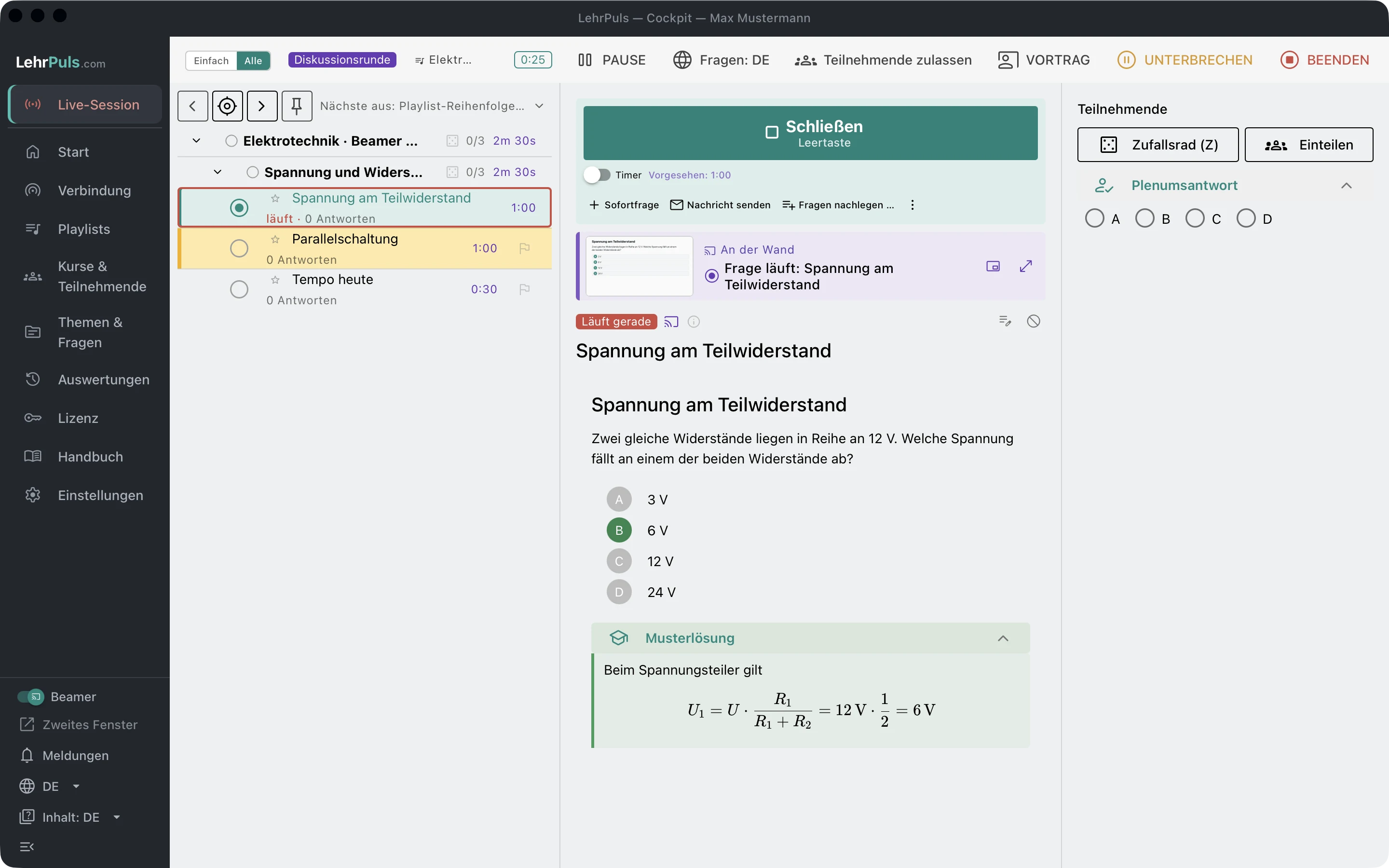1389x868 pixels.
Task: Star the Tempo heute question
Action: point(275,280)
